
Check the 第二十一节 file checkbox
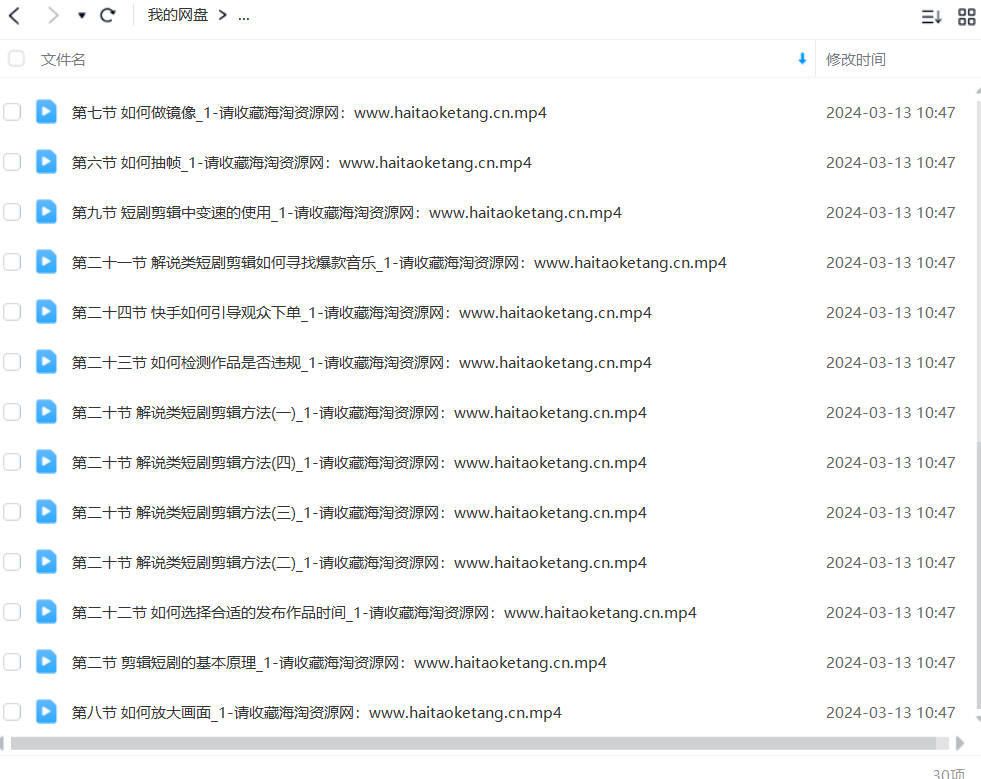[12, 262]
